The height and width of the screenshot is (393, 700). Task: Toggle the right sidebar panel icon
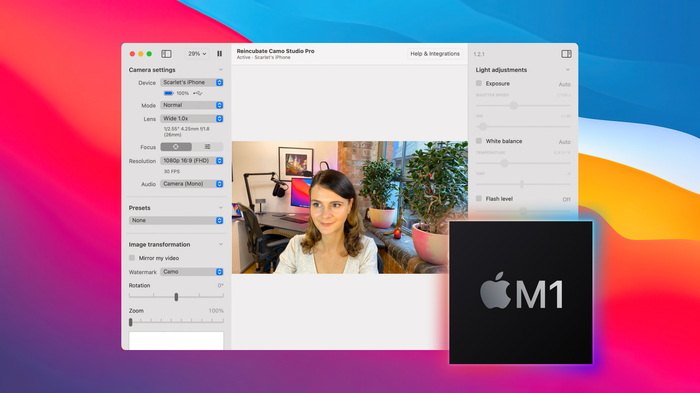(x=566, y=54)
